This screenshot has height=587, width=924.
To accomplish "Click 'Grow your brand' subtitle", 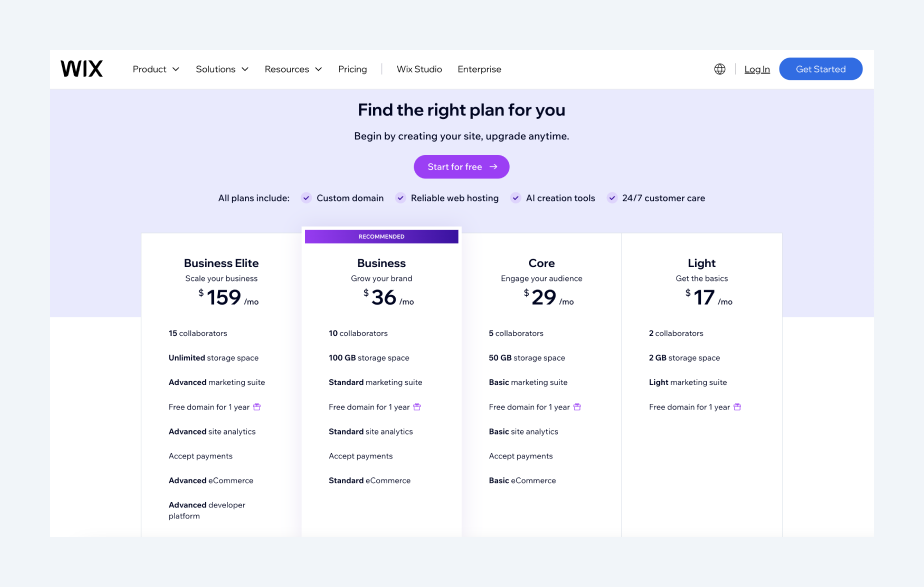I will (381, 278).
